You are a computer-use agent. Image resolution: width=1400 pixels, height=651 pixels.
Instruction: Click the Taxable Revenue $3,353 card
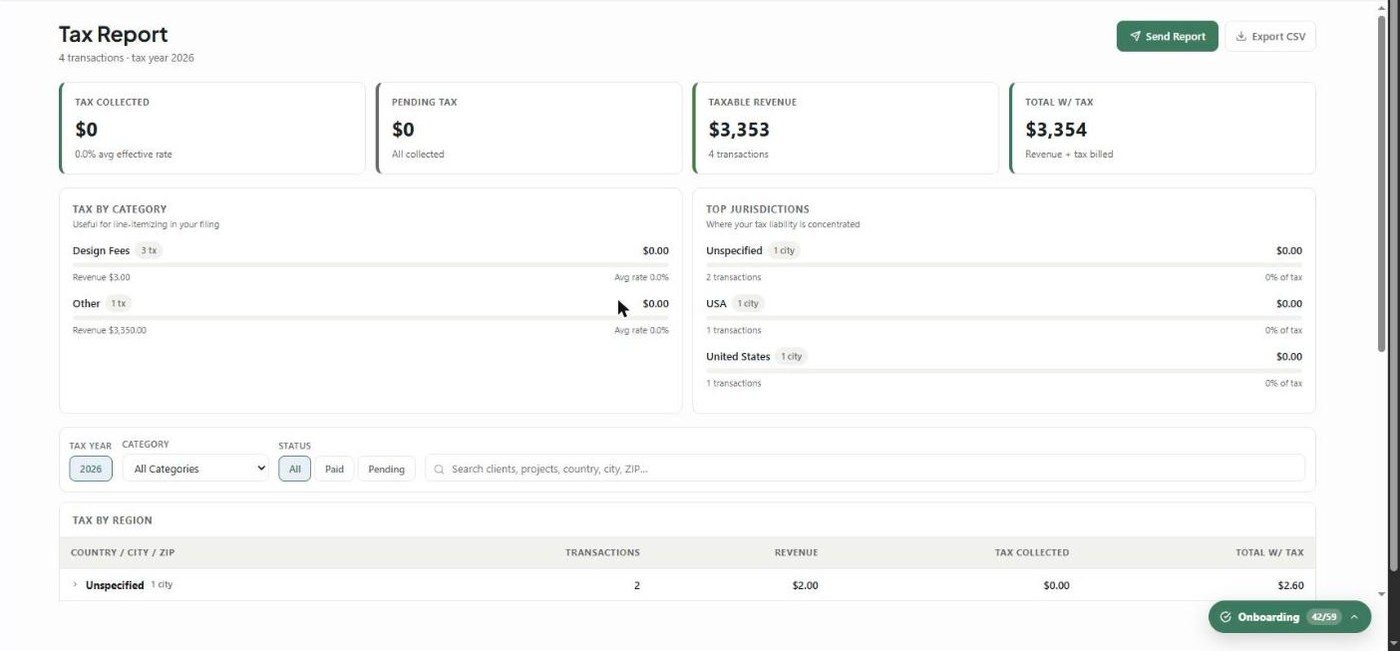pyautogui.click(x=846, y=128)
